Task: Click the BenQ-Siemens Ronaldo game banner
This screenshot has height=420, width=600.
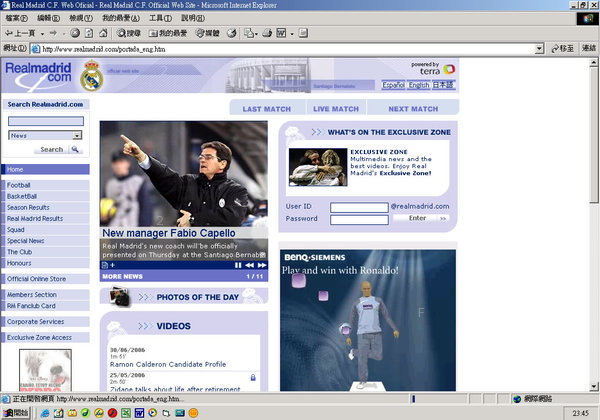Action: click(x=368, y=321)
